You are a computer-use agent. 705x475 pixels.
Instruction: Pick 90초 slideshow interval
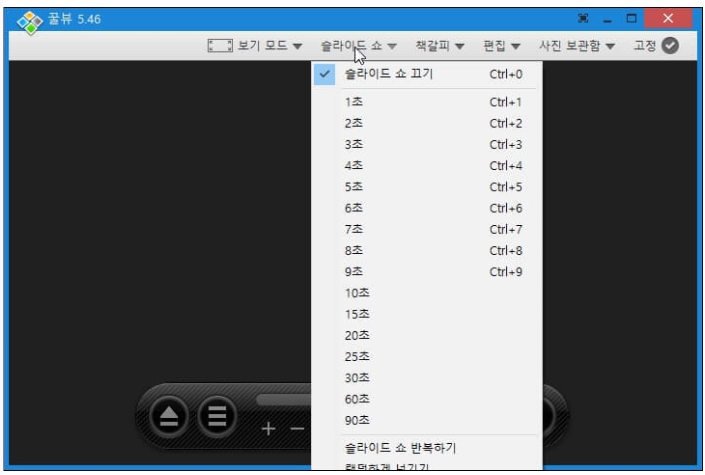(x=427, y=420)
